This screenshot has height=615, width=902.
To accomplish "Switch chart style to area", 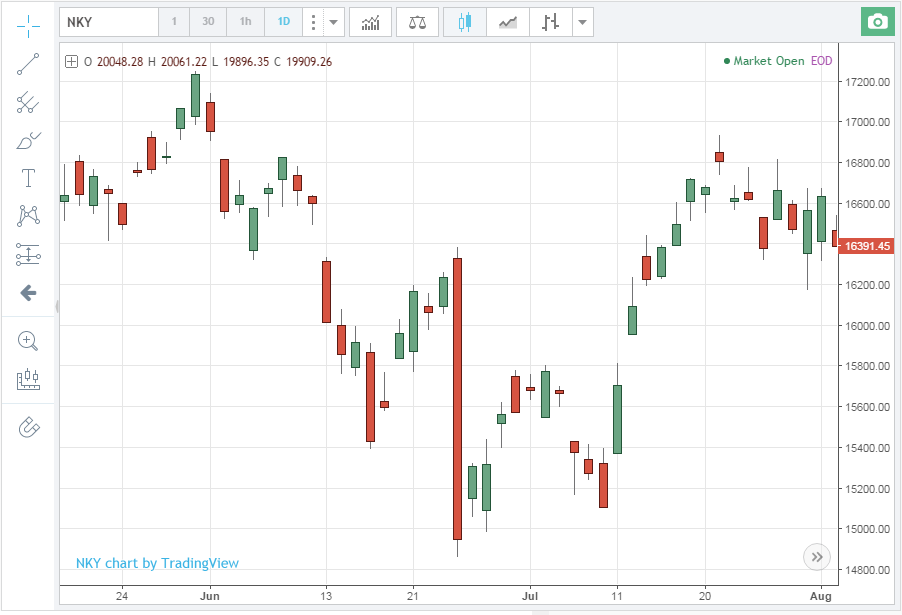I will click(x=508, y=22).
